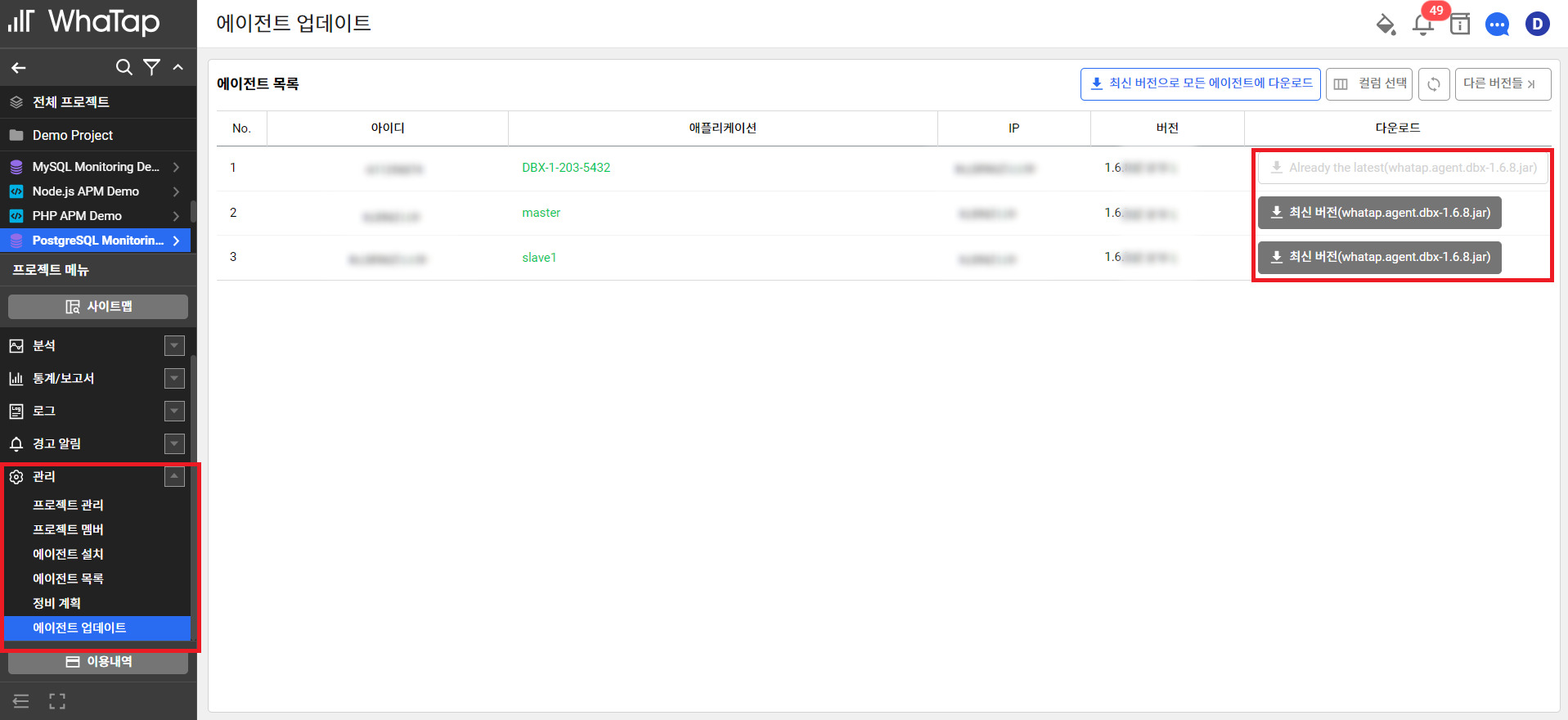This screenshot has height=720, width=1568.
Task: Expand PHP APM Demo chevron
Action: click(176, 216)
